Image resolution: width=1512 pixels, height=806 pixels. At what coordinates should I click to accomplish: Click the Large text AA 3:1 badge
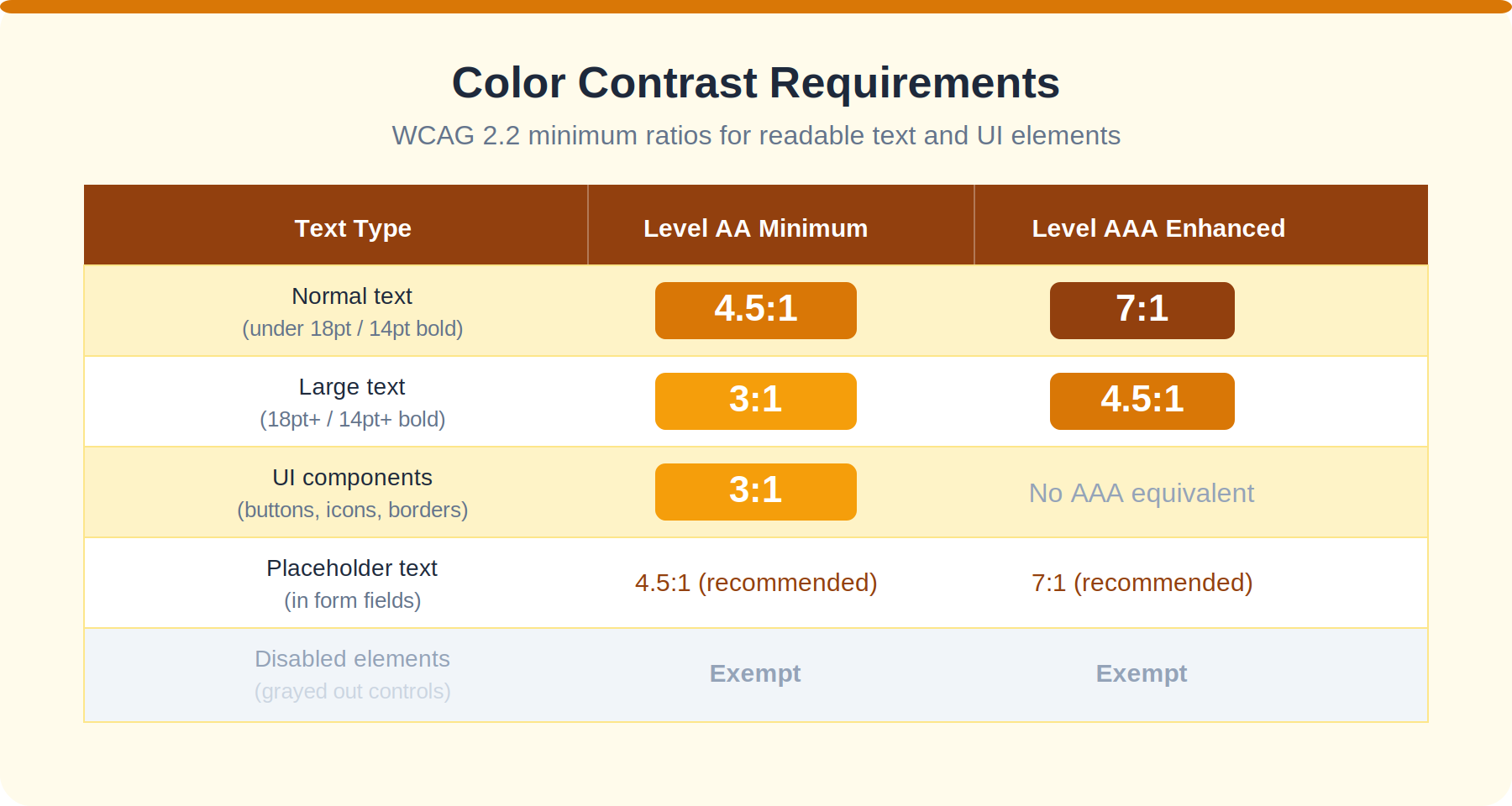756,401
